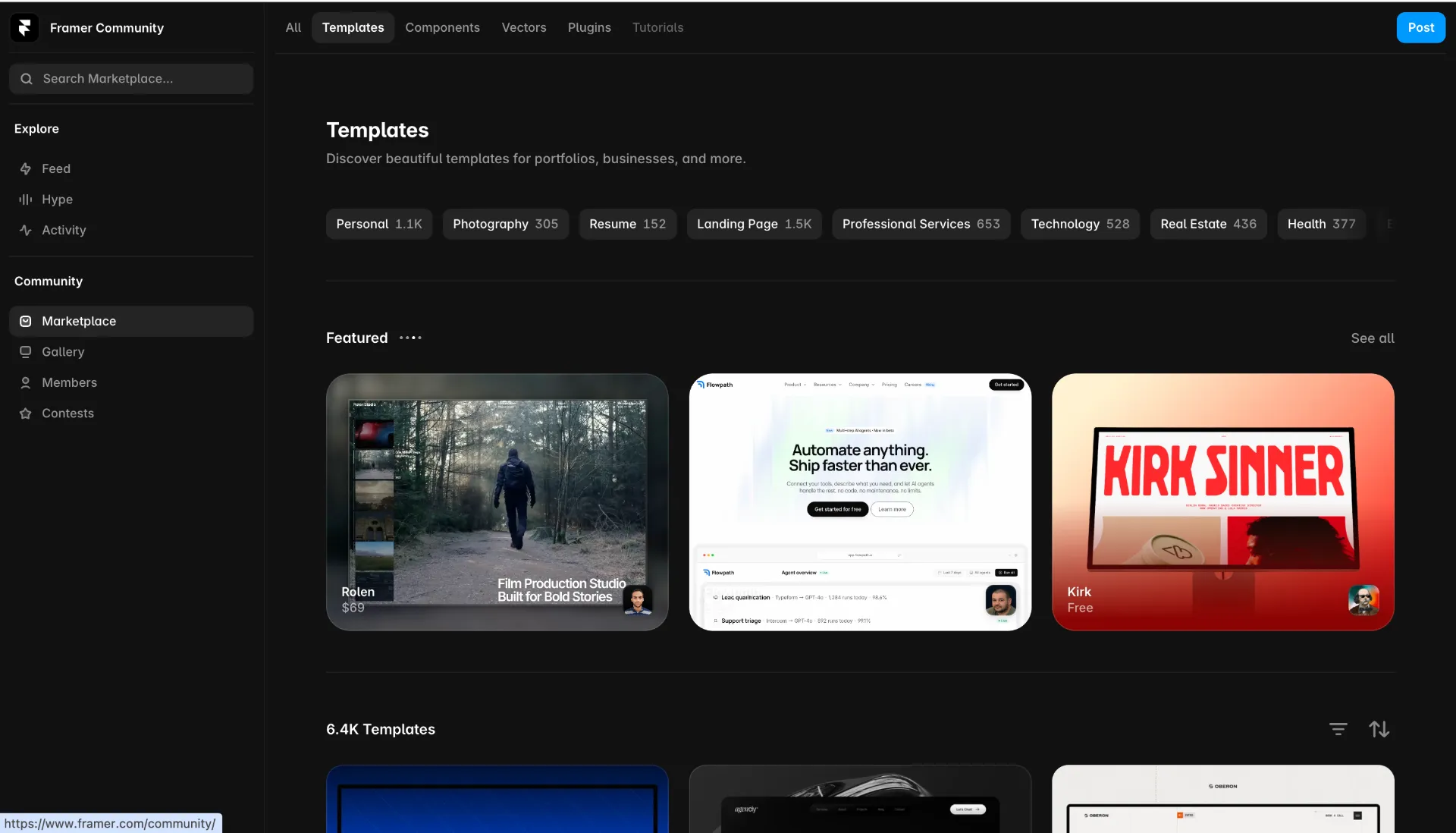Screen dimensions: 1456x833
Task: Open the Rolen template thumbnail
Action: tap(497, 501)
